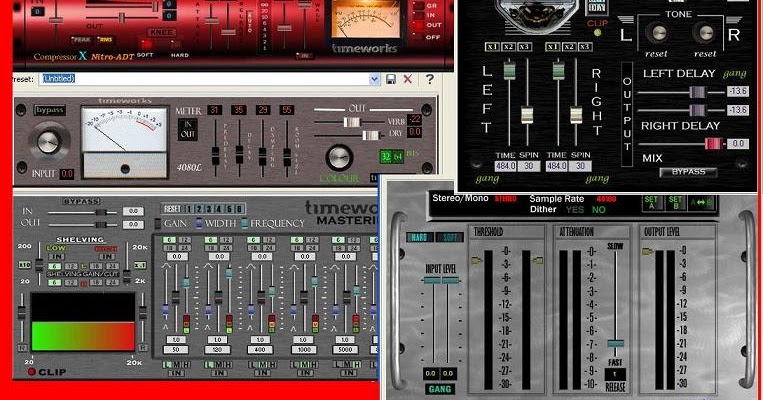The image size is (763, 400).
Task: Click the limiter release slider handle
Action: pos(615,344)
